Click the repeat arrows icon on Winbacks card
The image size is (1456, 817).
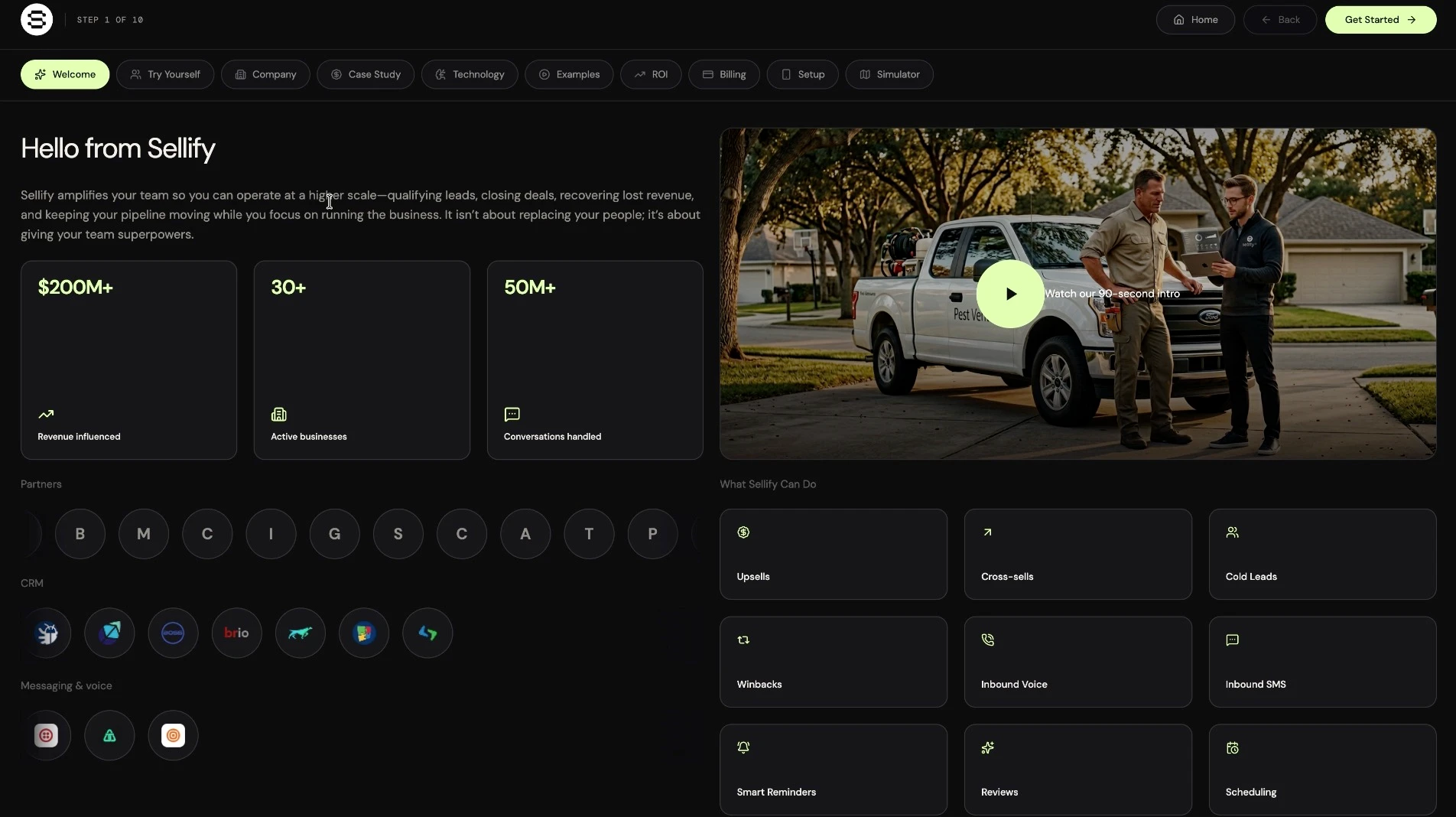pos(743,640)
